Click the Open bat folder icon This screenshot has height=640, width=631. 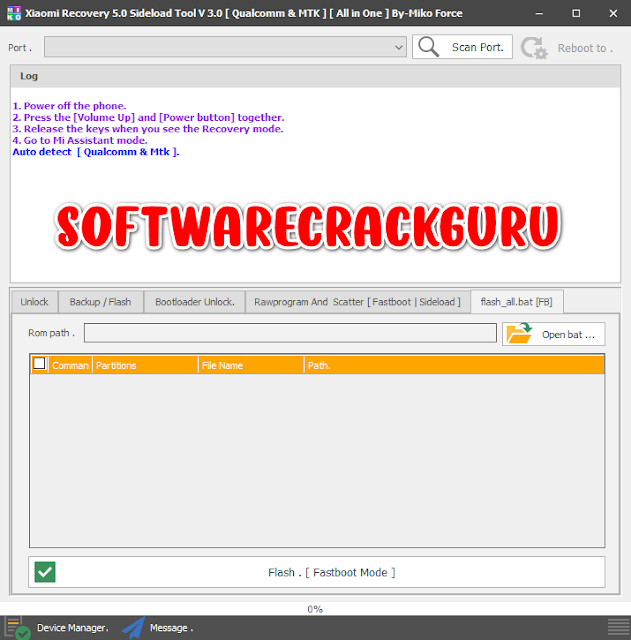coord(519,333)
